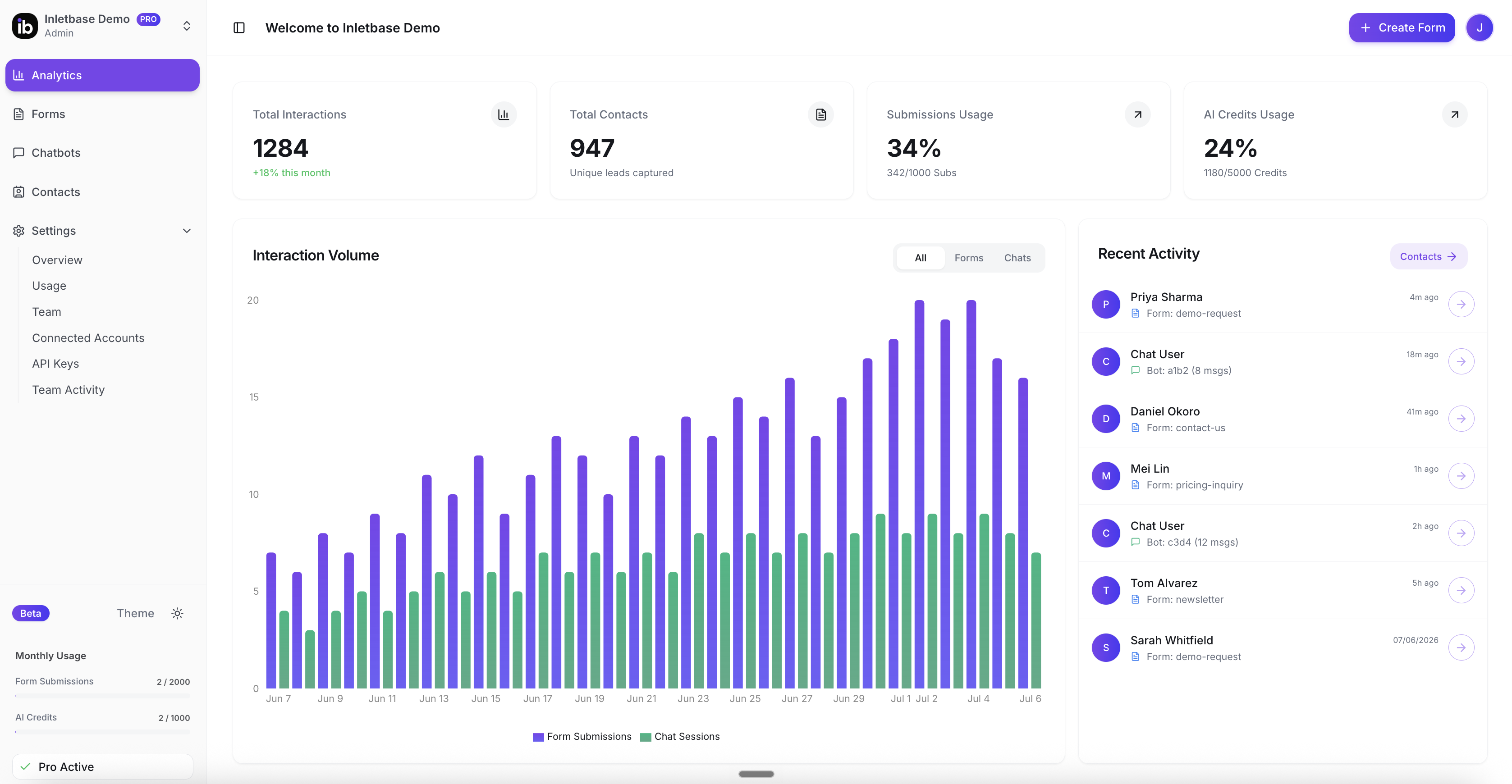The height and width of the screenshot is (784, 1512).
Task: Click the Total Interactions chart icon
Action: 504,114
